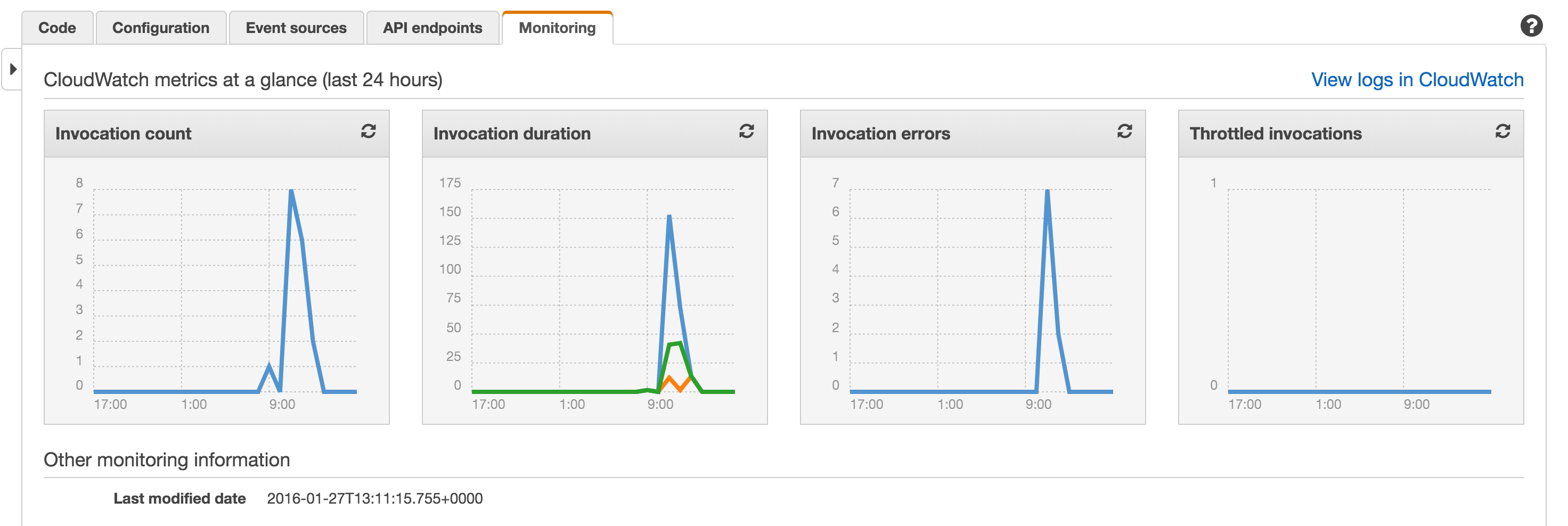The image size is (1568, 526).
Task: Refresh the Invocation errors chart
Action: tap(1125, 131)
